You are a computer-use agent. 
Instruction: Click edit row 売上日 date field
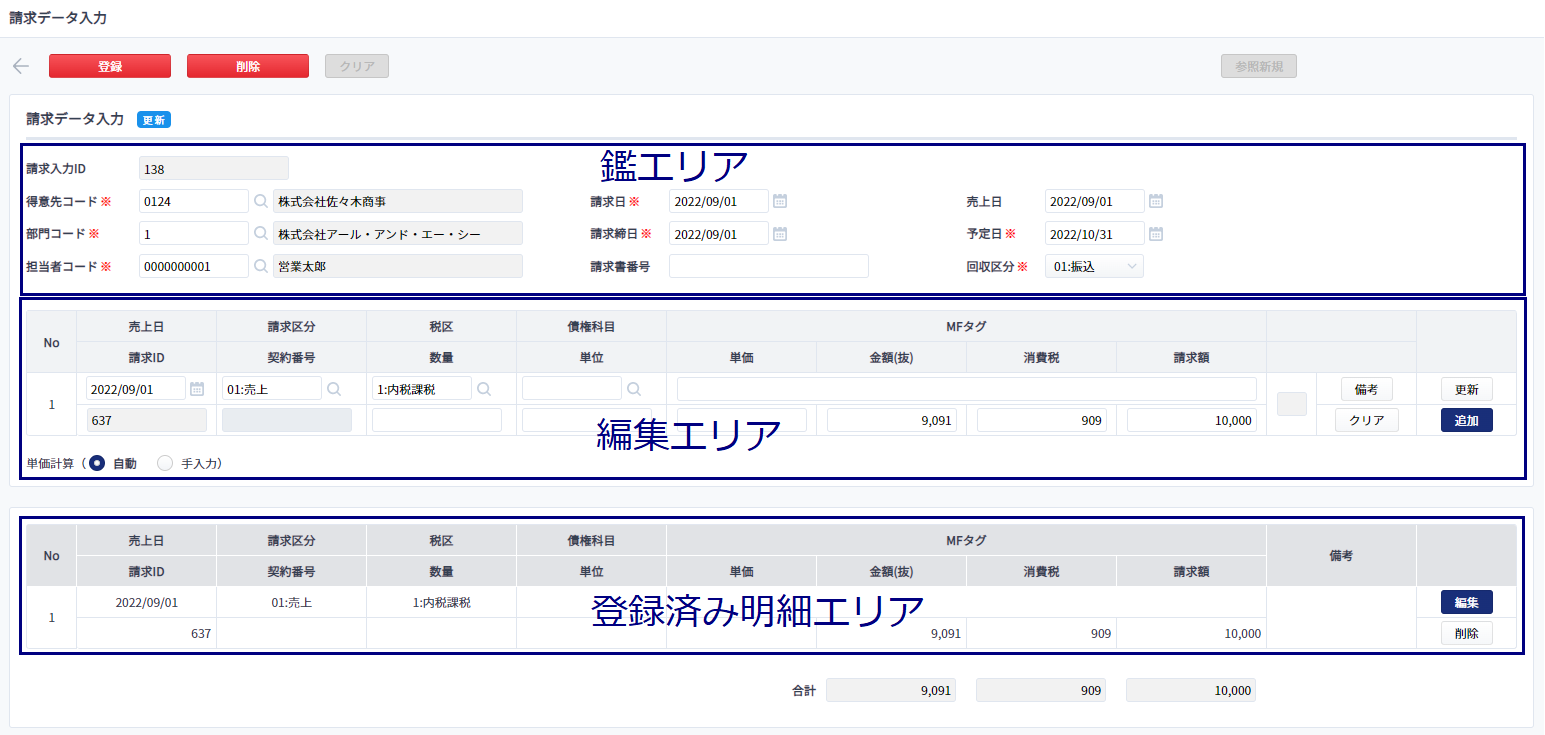pyautogui.click(x=136, y=389)
